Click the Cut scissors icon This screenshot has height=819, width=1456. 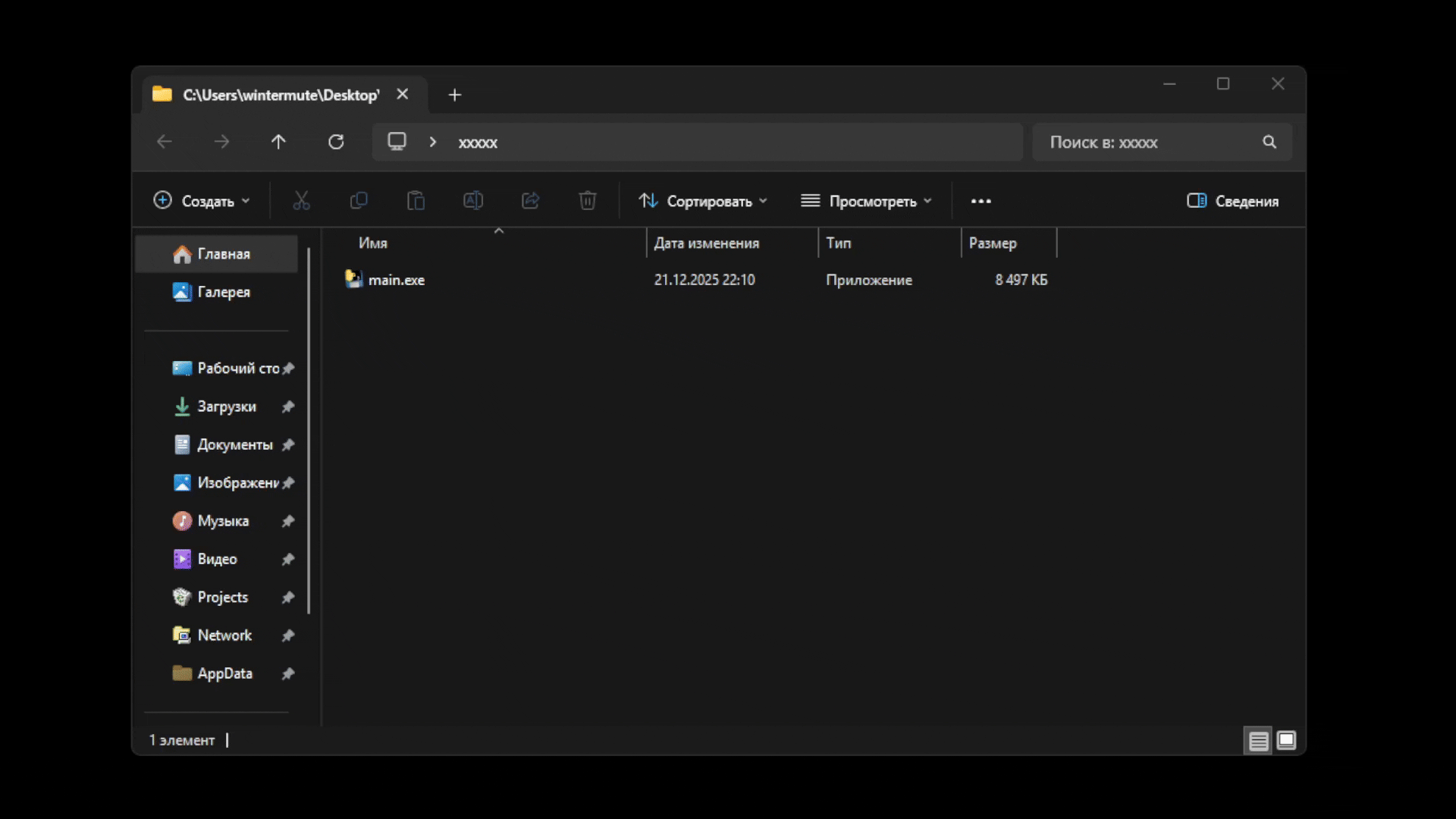(301, 201)
